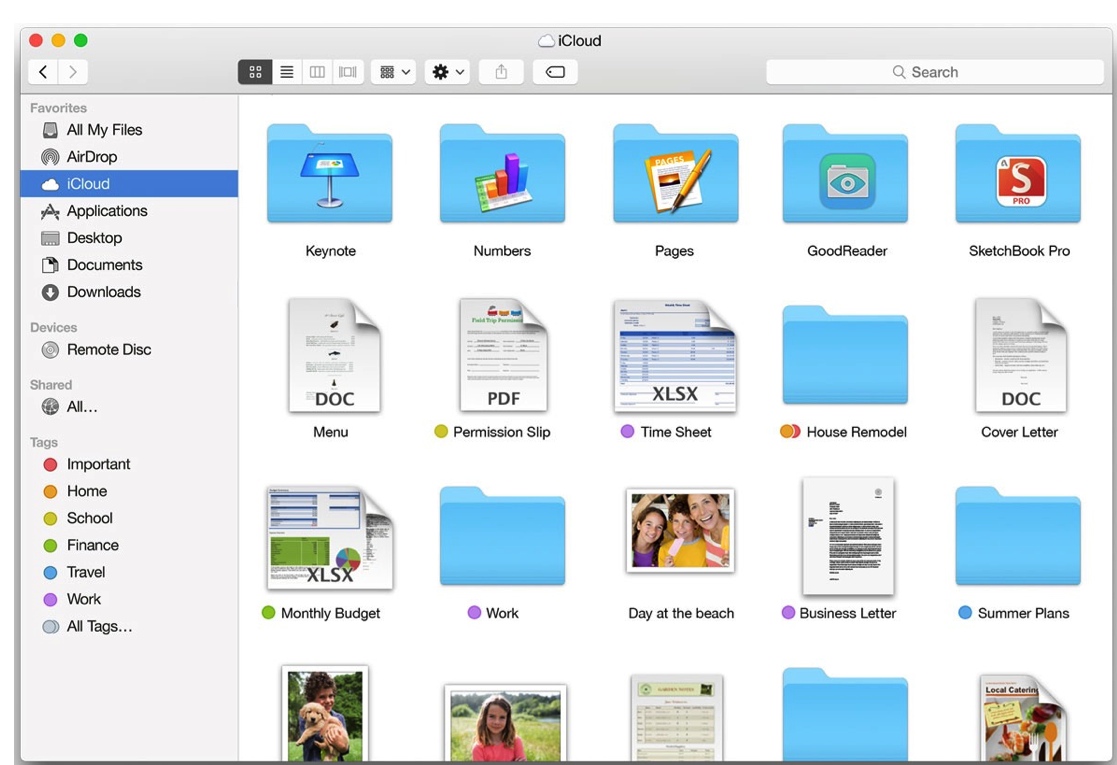This screenshot has height=765, width=1117.
Task: Click the purple Work tag dot in sidebar
Action: click(x=50, y=599)
